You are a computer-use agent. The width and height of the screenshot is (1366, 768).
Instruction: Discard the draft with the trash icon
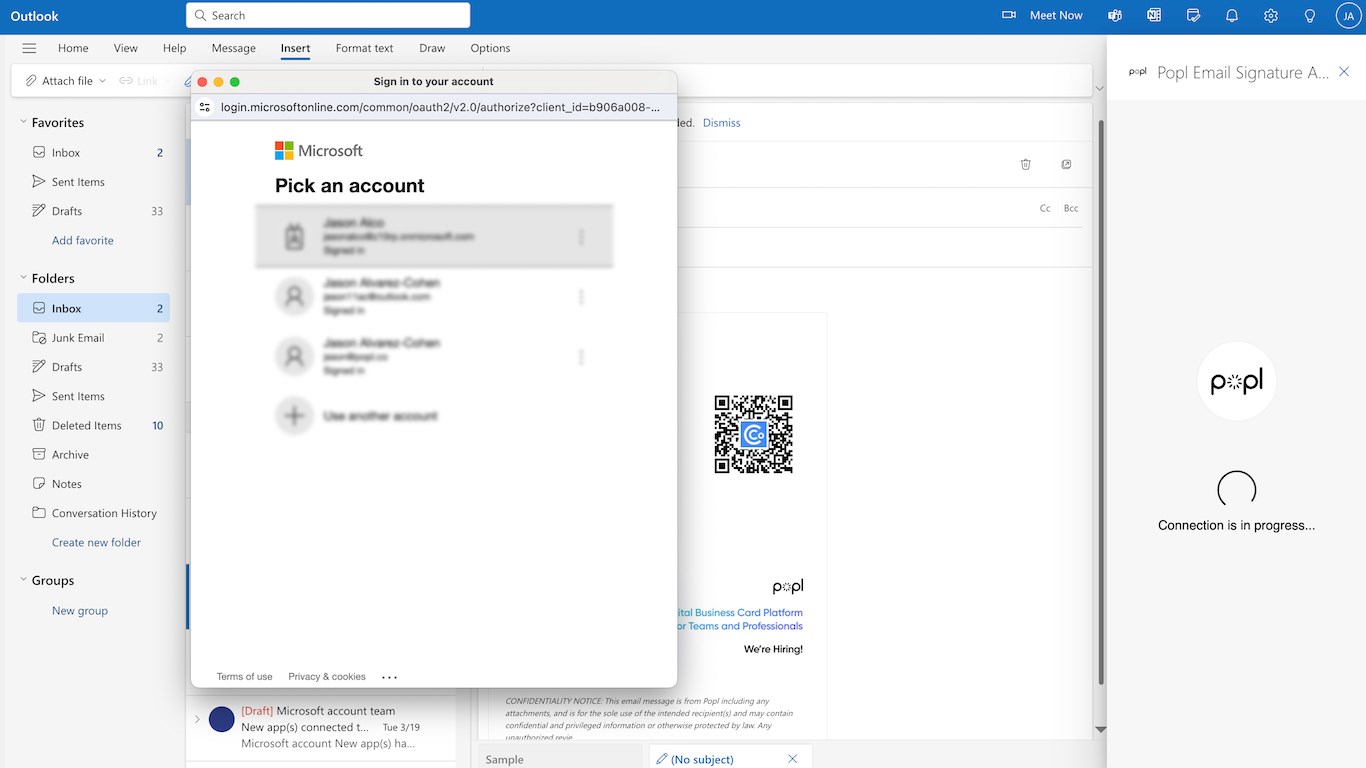pyautogui.click(x=1025, y=164)
